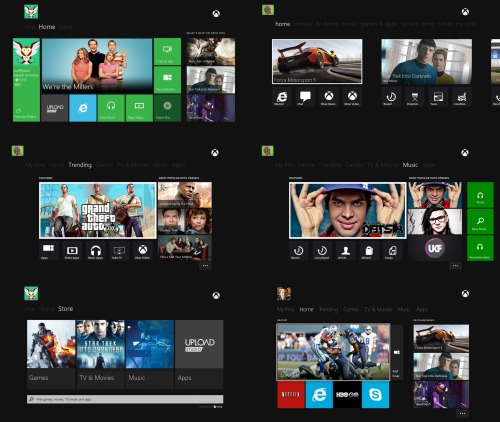The width and height of the screenshot is (500, 422).
Task: Switch to the lowercase 'movies' tab
Action: pyautogui.click(x=303, y=24)
